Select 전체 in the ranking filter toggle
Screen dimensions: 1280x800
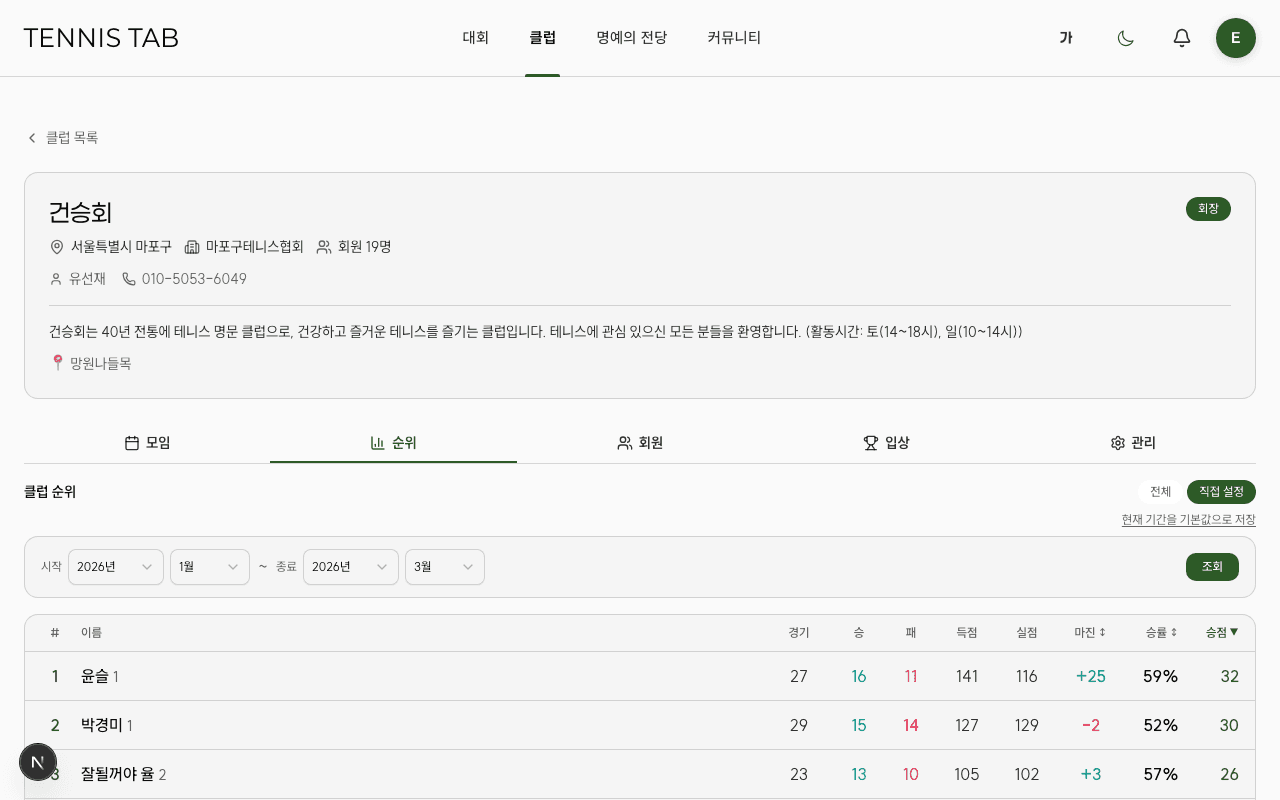[x=1159, y=491]
